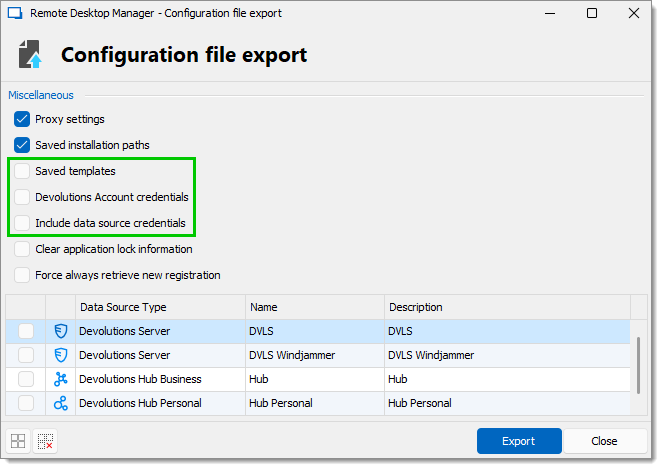The width and height of the screenshot is (662, 469).
Task: Click the Close button
Action: [605, 442]
